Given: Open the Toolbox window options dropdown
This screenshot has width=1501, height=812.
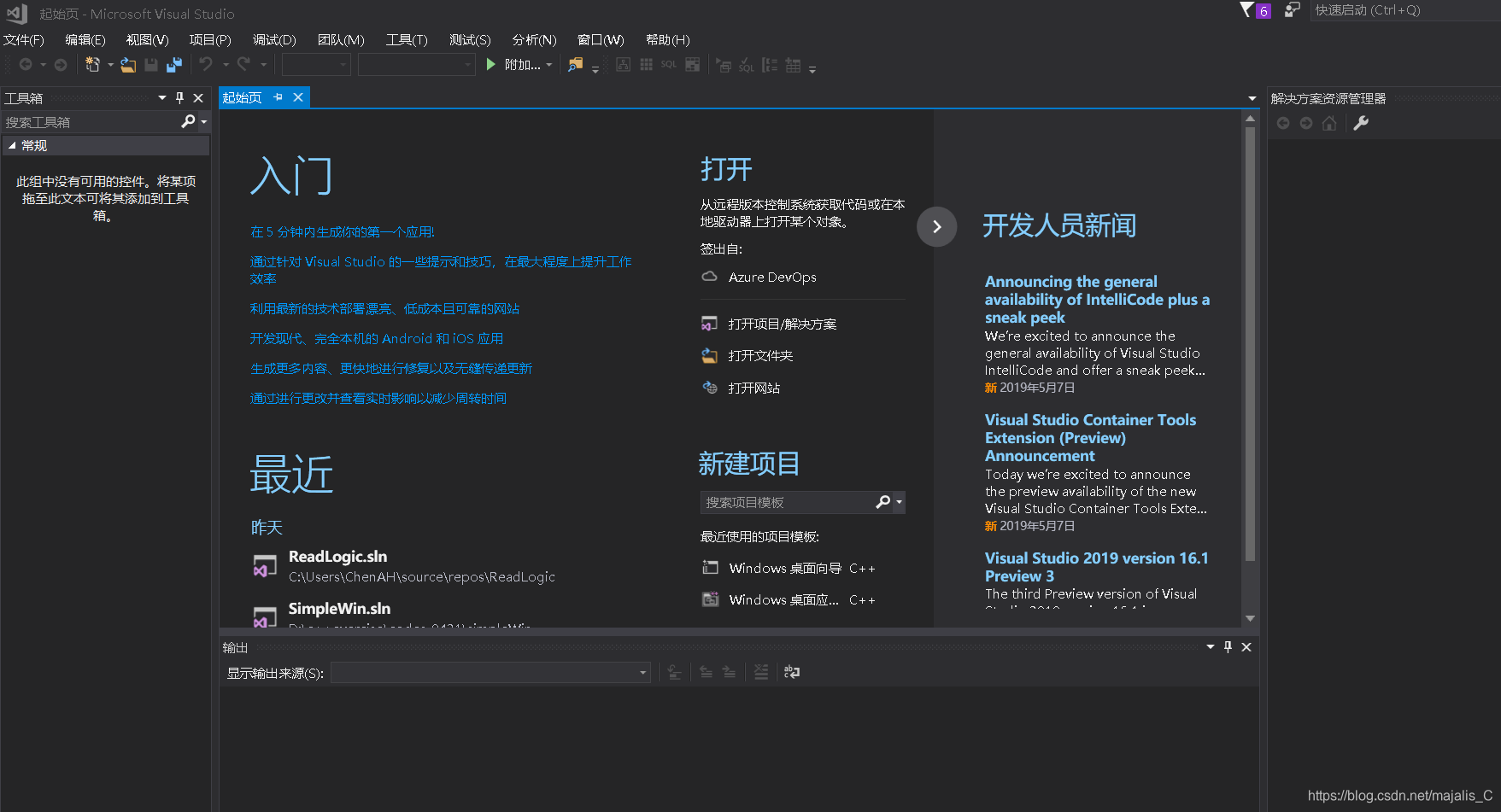Looking at the screenshot, I should 162,98.
